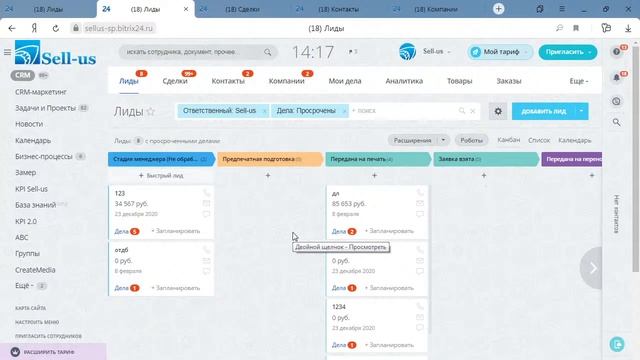The image size is (640, 360).
Task: Click Запланировать on lead 123 card
Action: (176, 231)
